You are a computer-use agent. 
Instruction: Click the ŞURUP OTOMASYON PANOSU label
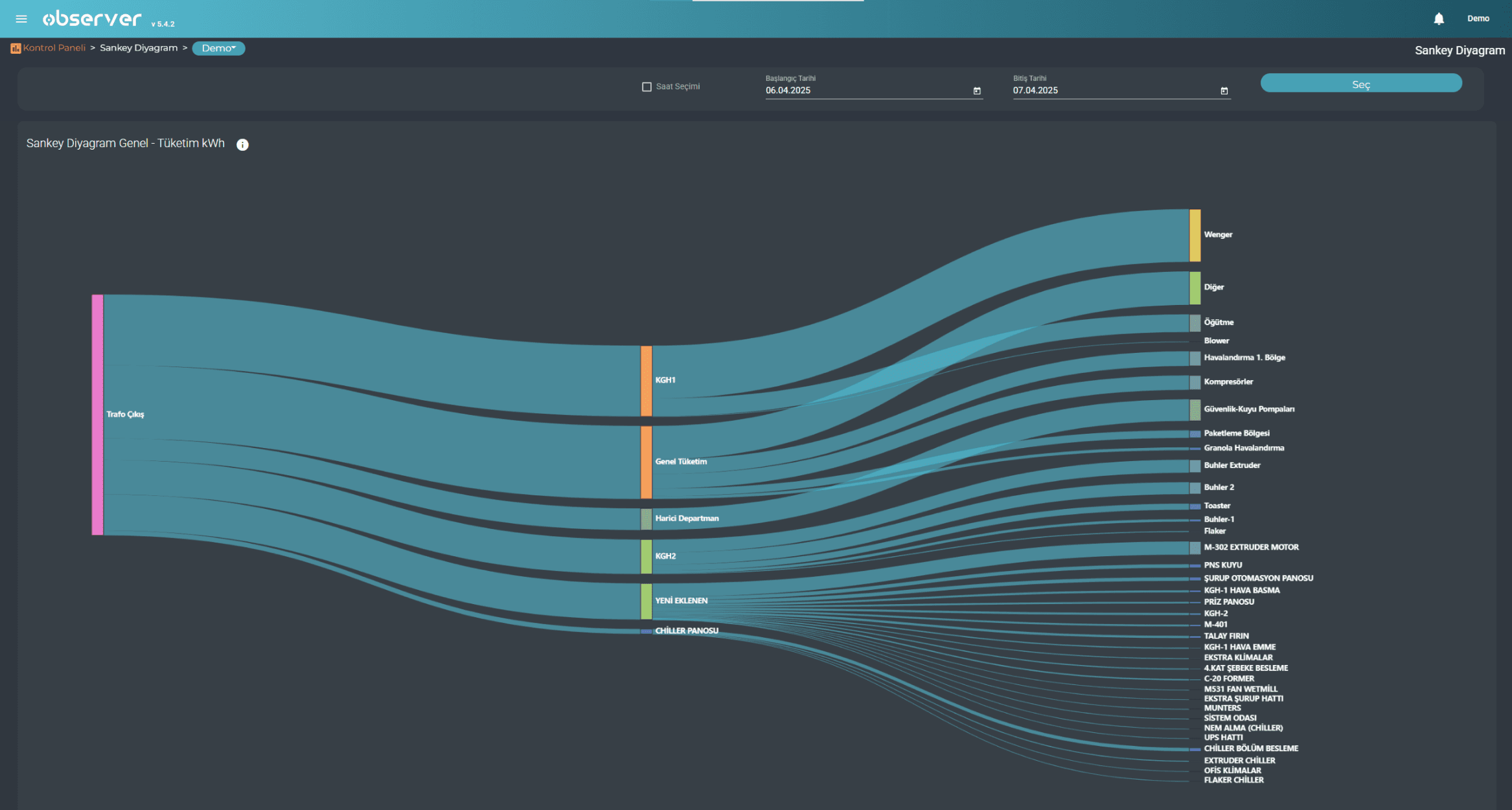pos(1259,578)
